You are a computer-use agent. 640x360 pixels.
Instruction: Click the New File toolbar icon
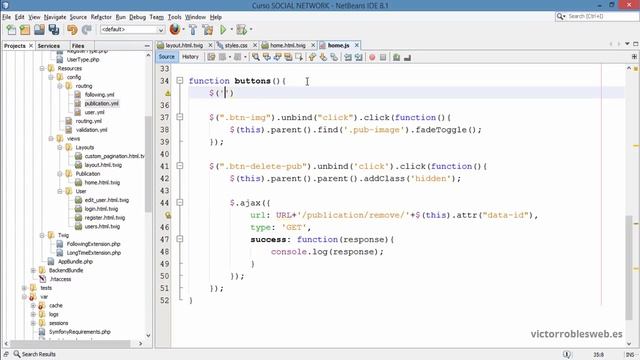click(x=11, y=29)
